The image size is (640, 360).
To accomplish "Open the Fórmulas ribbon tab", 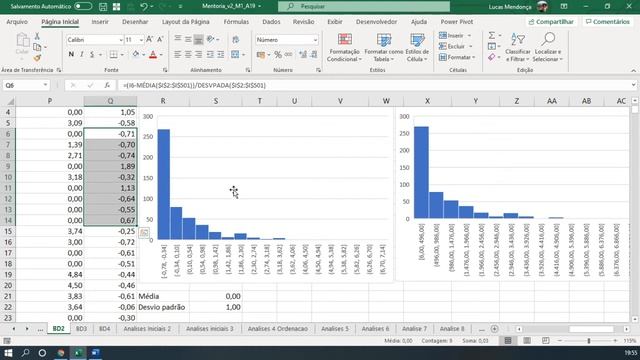I will click(236, 22).
